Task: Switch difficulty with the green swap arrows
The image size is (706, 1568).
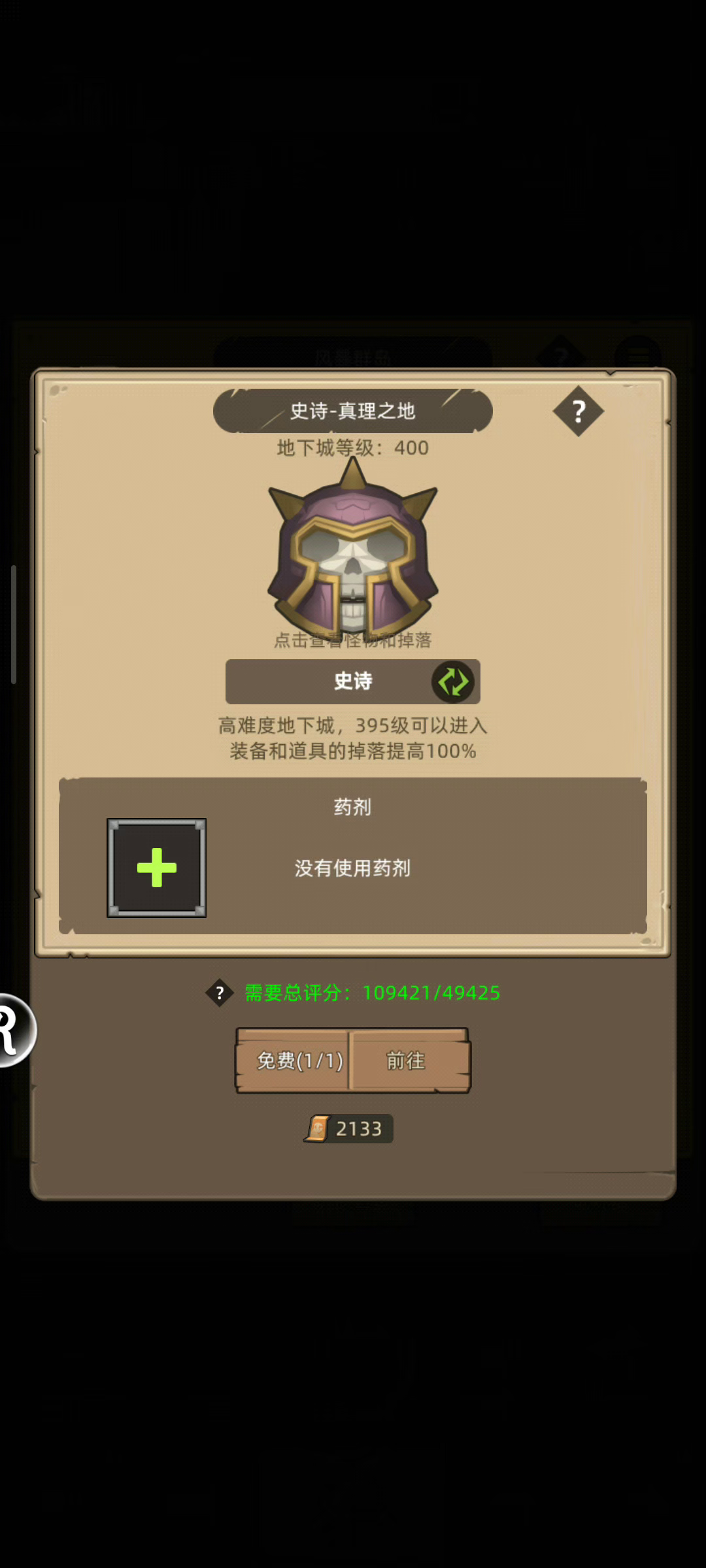Action: coord(453,681)
